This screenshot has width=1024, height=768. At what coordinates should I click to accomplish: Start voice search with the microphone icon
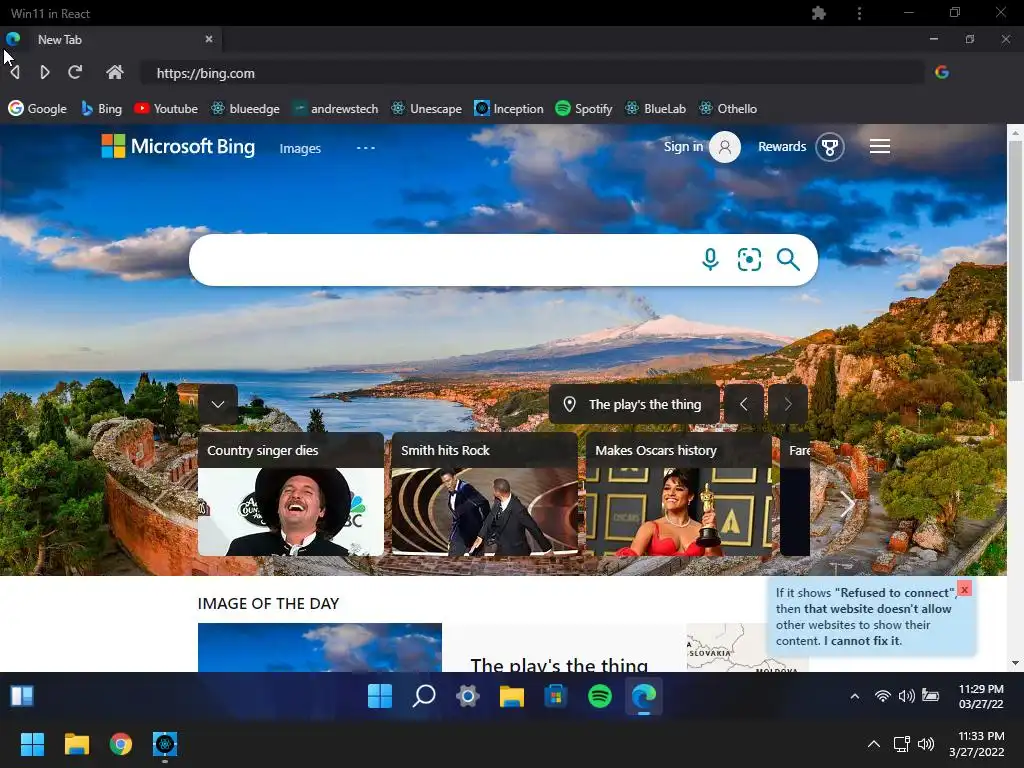pyautogui.click(x=710, y=259)
